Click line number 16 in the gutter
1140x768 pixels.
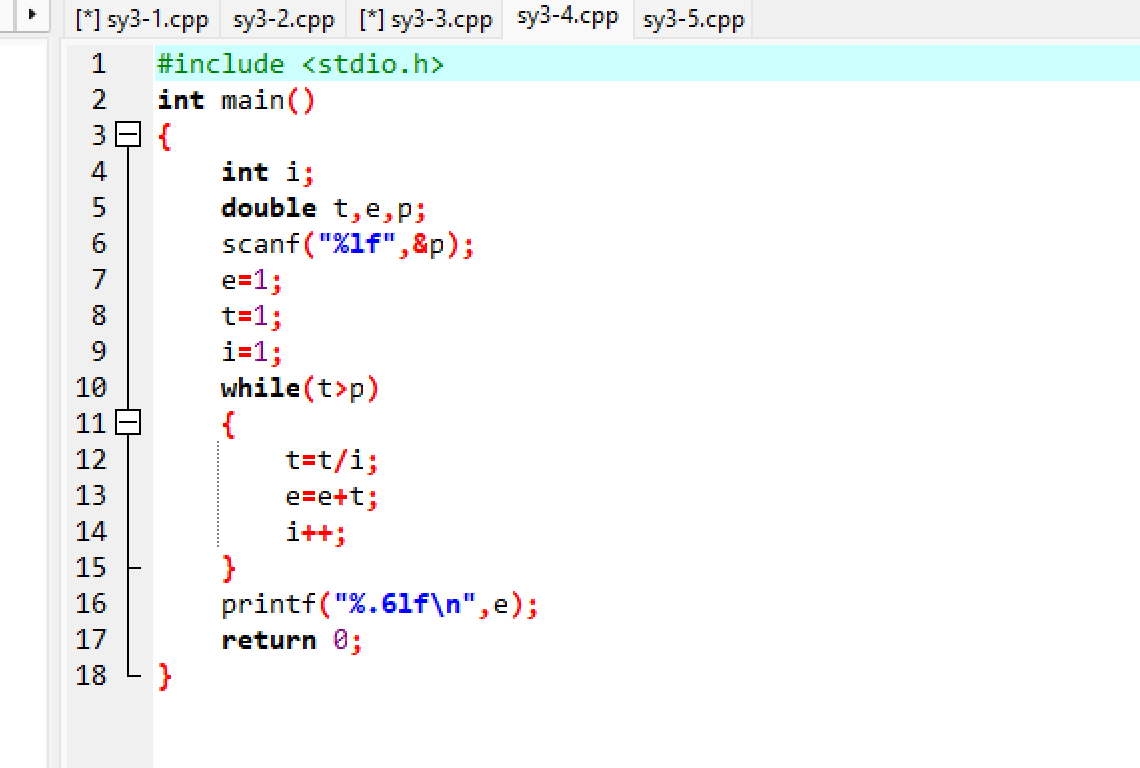[x=91, y=604]
